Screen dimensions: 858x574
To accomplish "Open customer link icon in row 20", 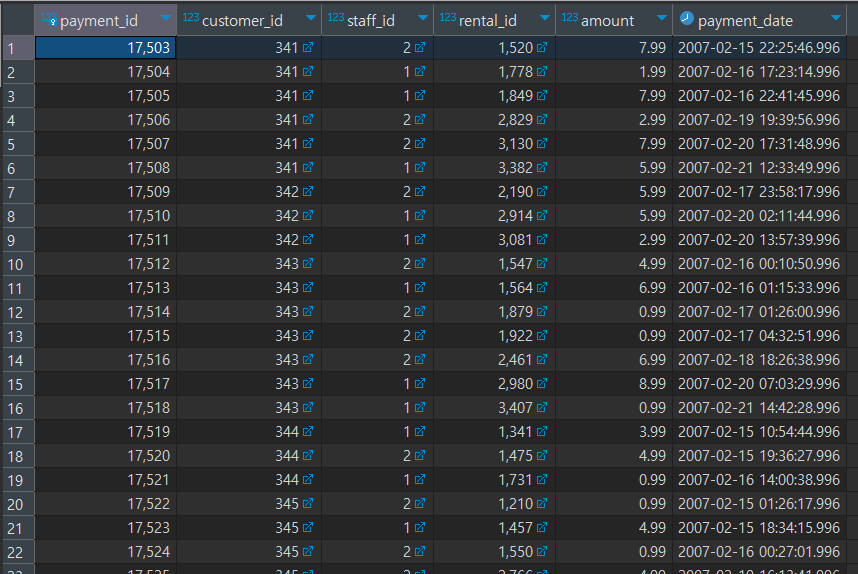I will (x=308, y=503).
